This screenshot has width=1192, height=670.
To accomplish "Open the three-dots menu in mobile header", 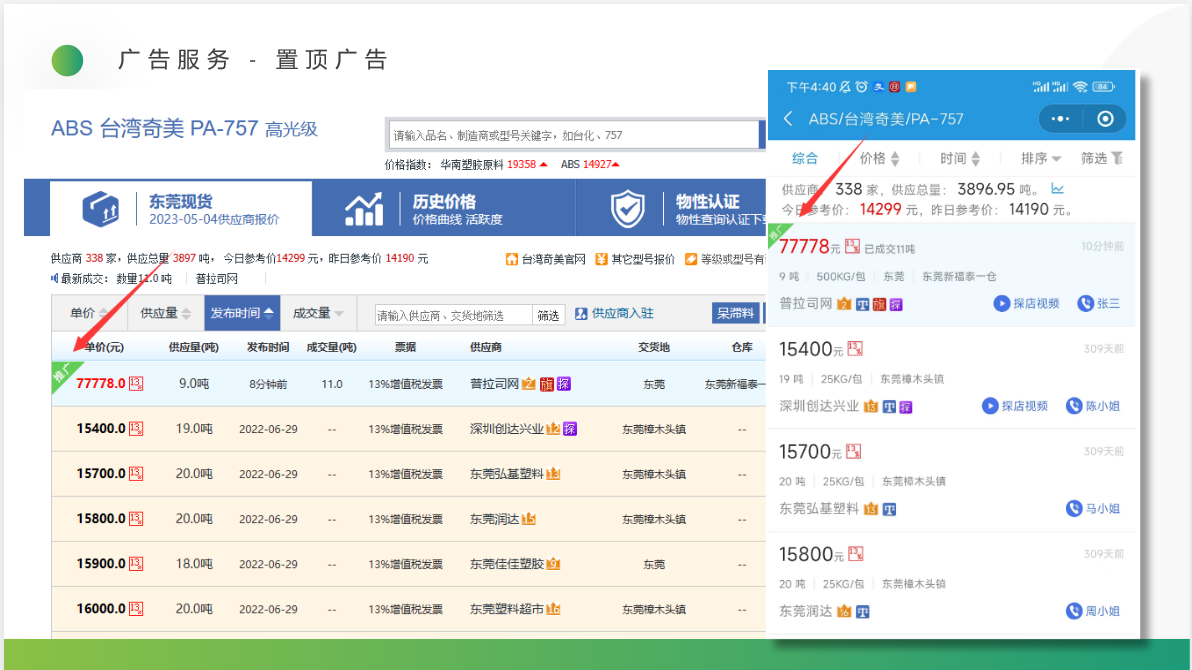I will pyautogui.click(x=1060, y=119).
